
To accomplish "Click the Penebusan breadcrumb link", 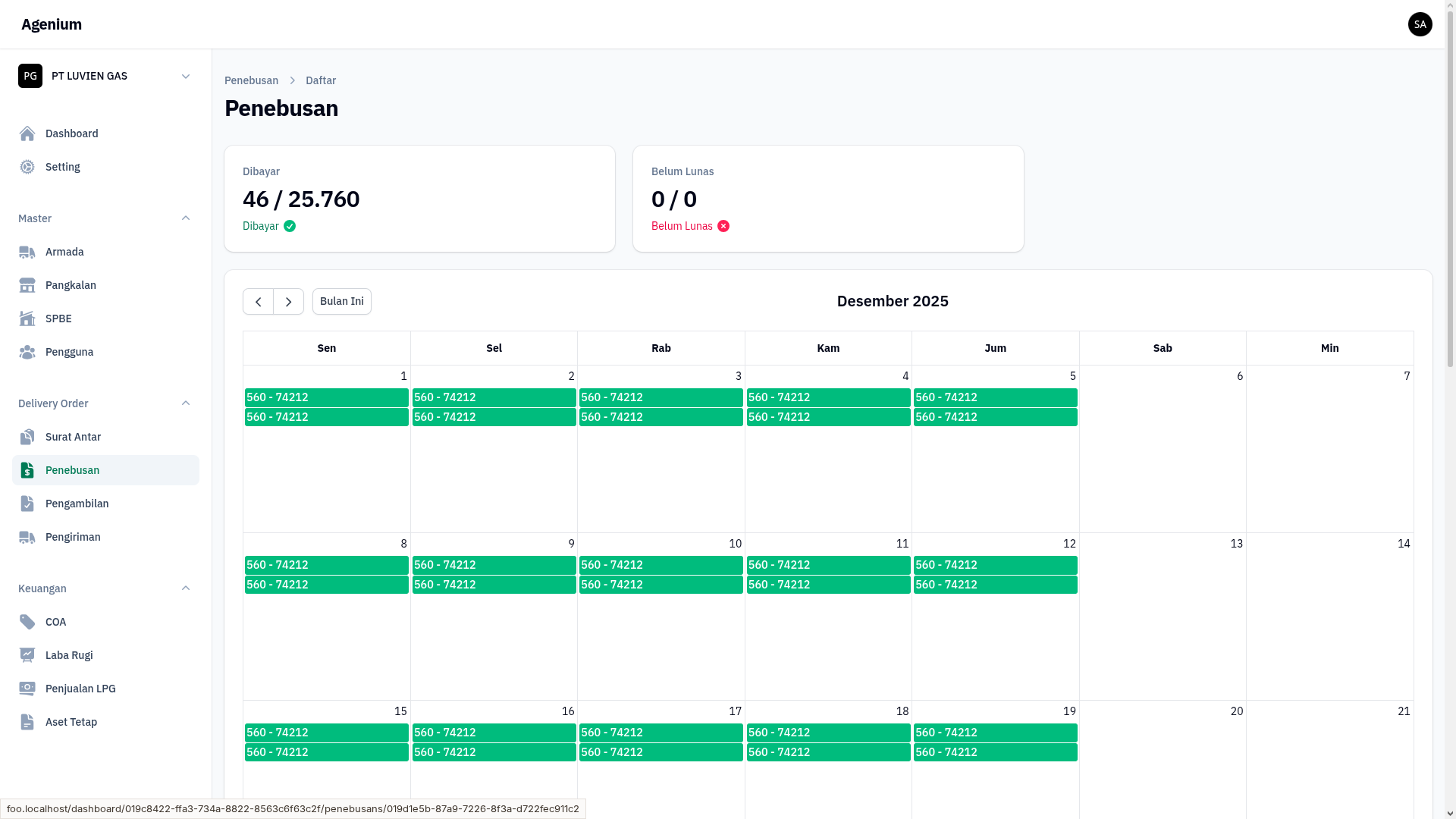I will [x=251, y=80].
